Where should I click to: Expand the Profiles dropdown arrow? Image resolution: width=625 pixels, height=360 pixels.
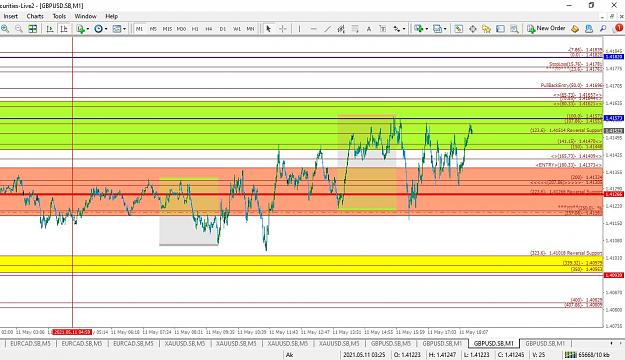point(445,29)
